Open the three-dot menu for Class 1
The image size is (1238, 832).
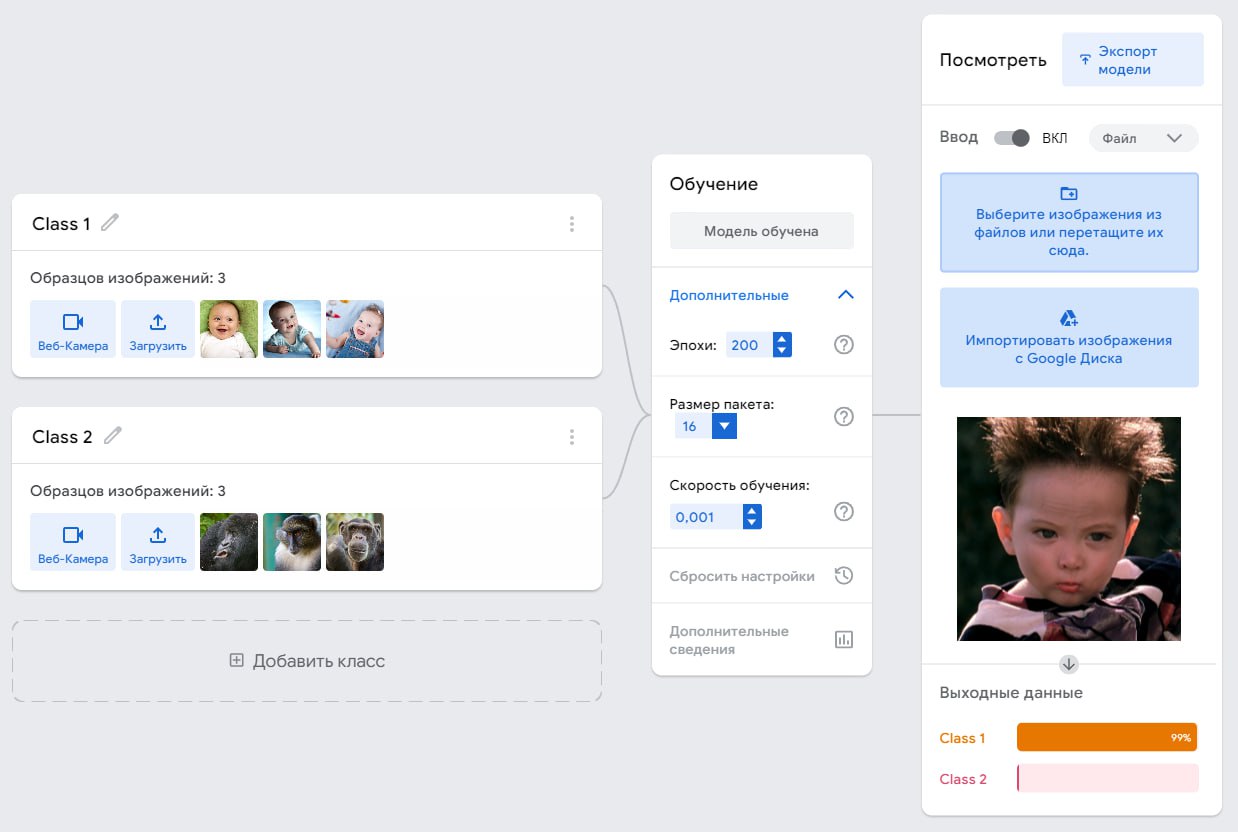[x=571, y=224]
